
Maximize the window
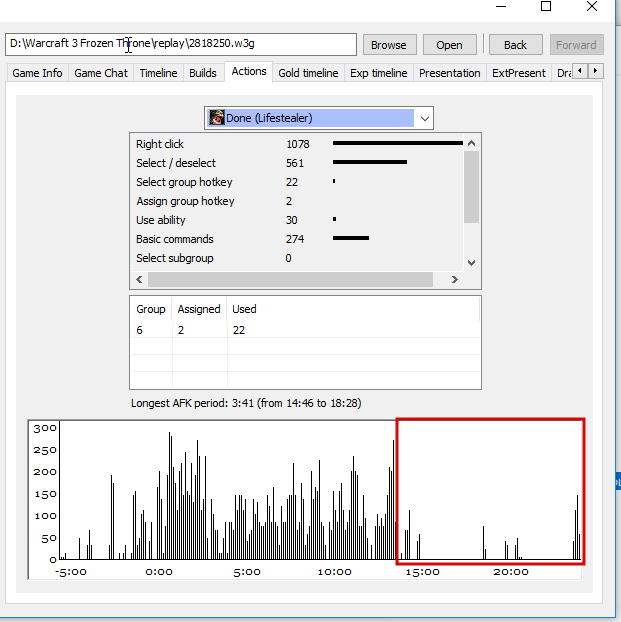(x=546, y=6)
